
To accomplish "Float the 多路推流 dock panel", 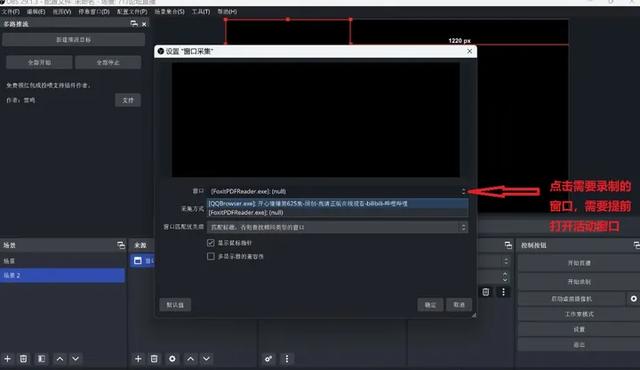I will 134,24.
